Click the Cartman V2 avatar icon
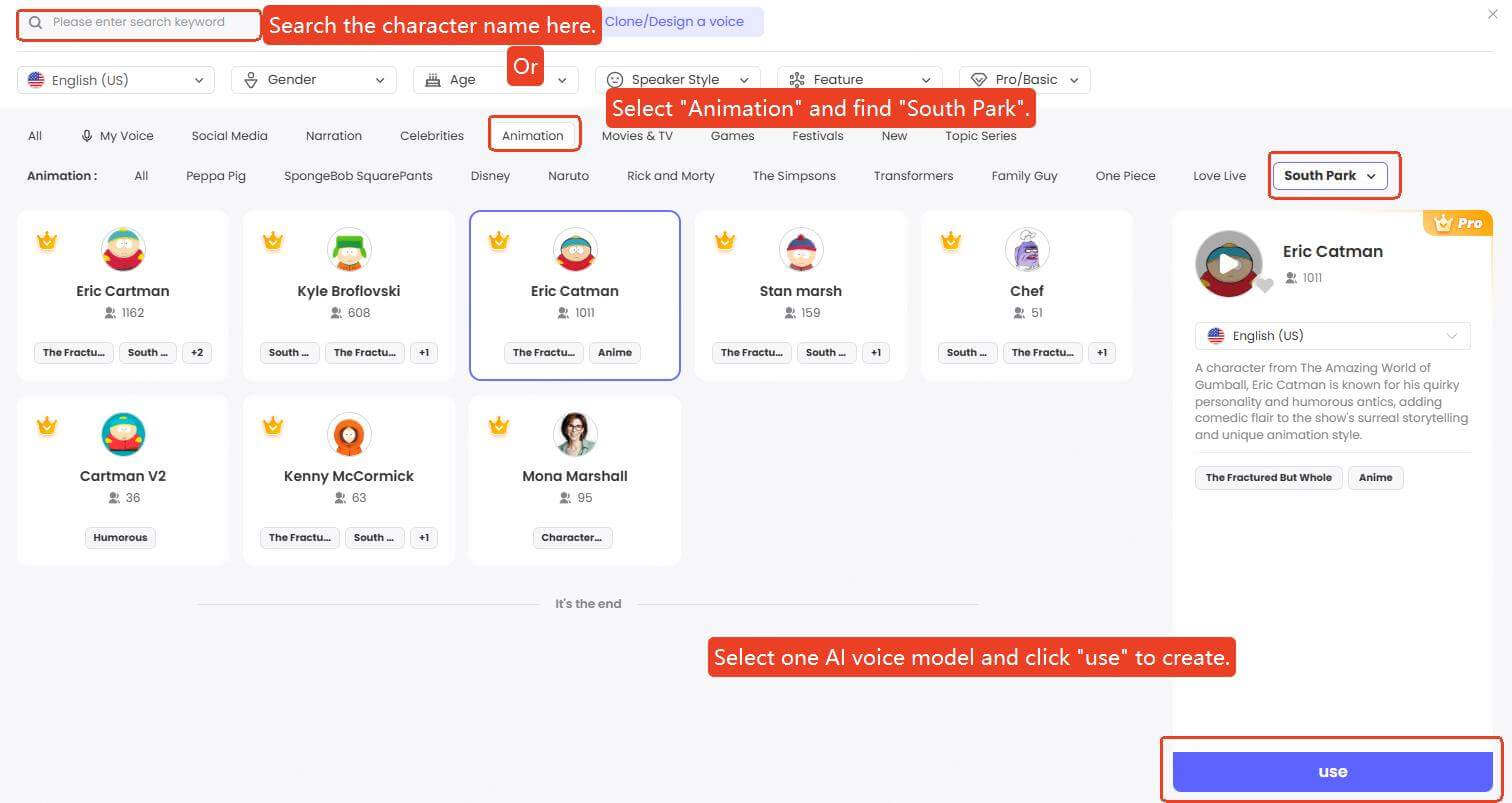Screen dimensions: 1512x803 123,435
